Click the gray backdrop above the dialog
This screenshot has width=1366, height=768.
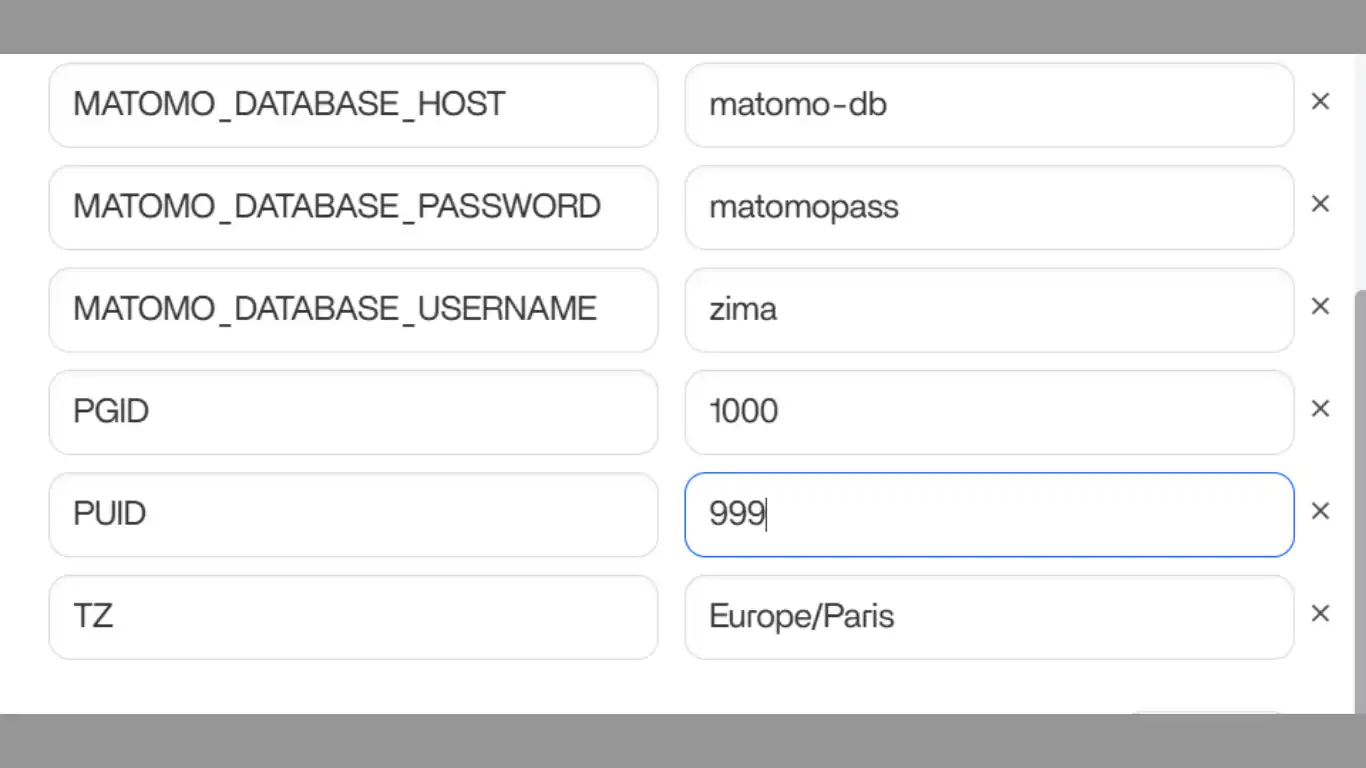point(683,26)
